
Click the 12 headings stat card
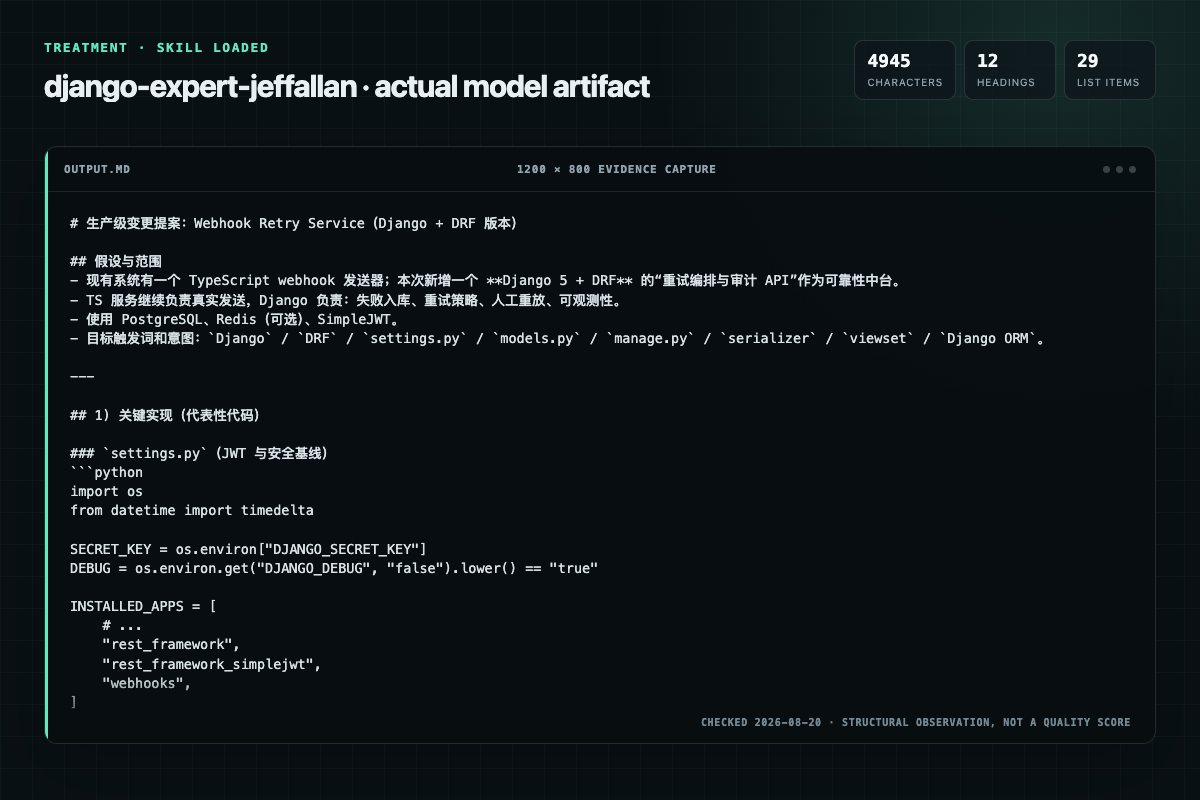tap(1009, 70)
